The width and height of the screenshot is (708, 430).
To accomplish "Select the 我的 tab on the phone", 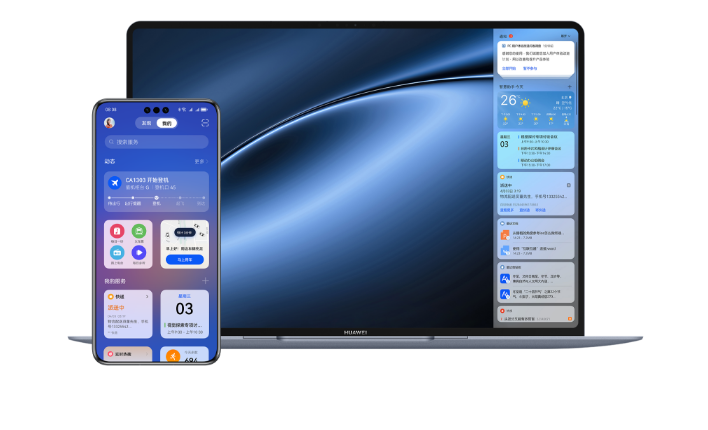I will (x=166, y=123).
